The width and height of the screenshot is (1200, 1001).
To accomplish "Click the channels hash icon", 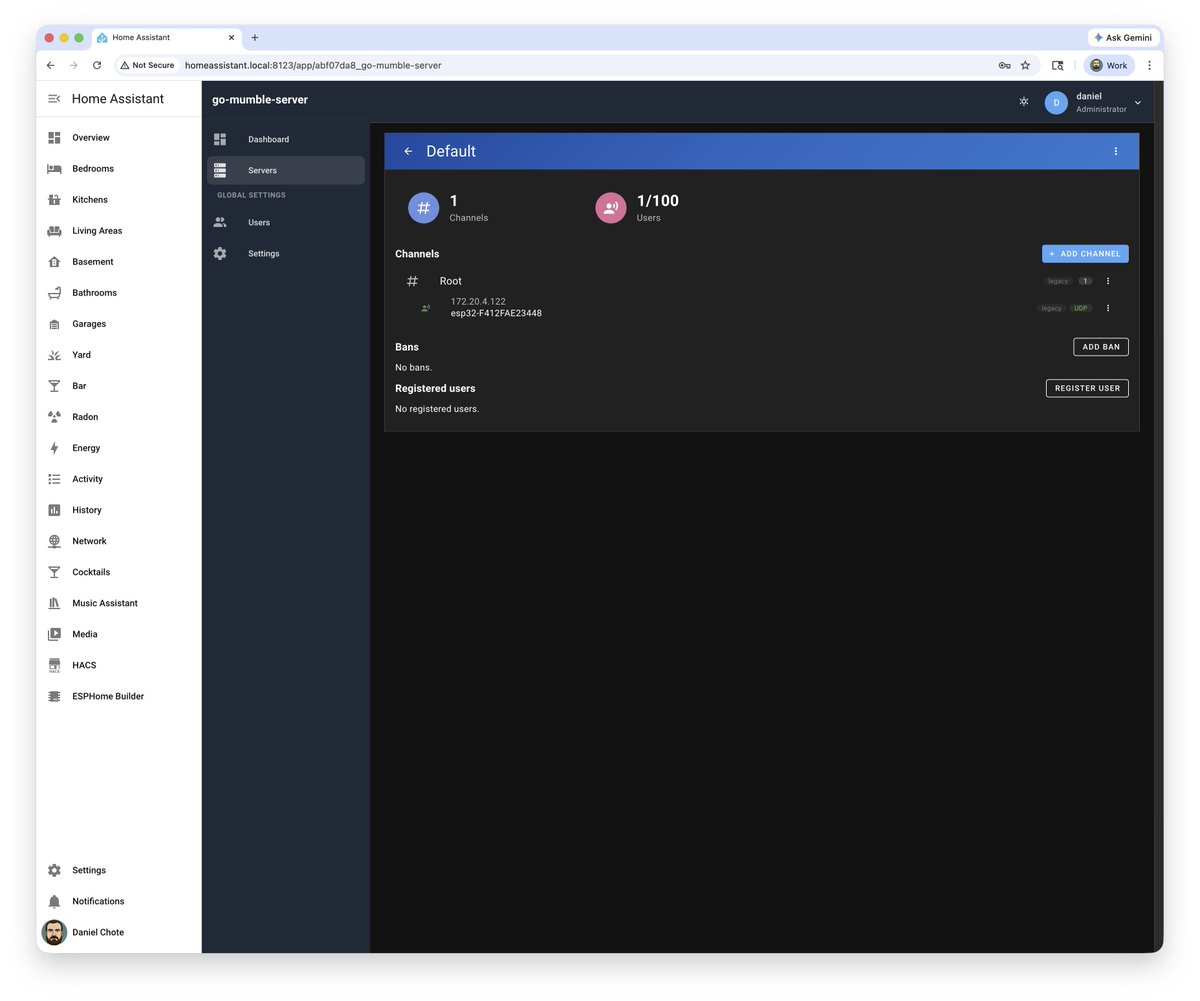I will coord(424,208).
